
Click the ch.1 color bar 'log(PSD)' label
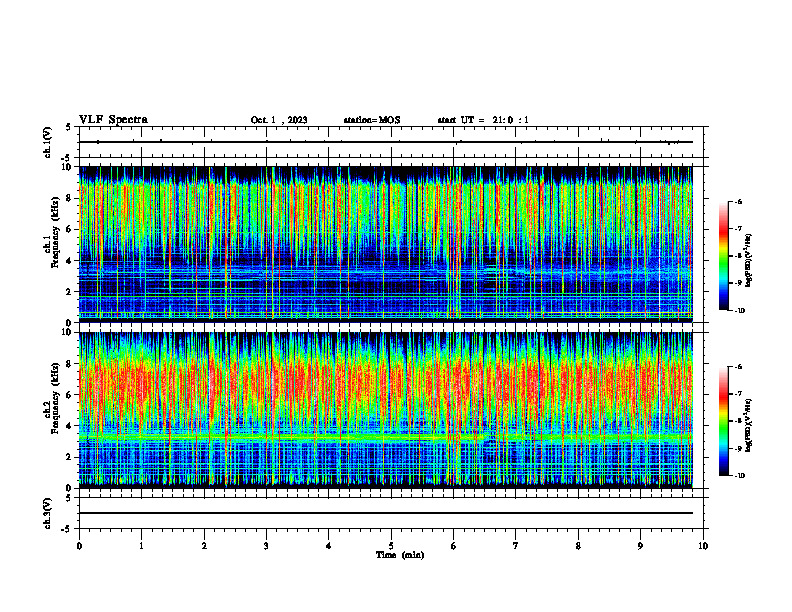[x=749, y=261]
